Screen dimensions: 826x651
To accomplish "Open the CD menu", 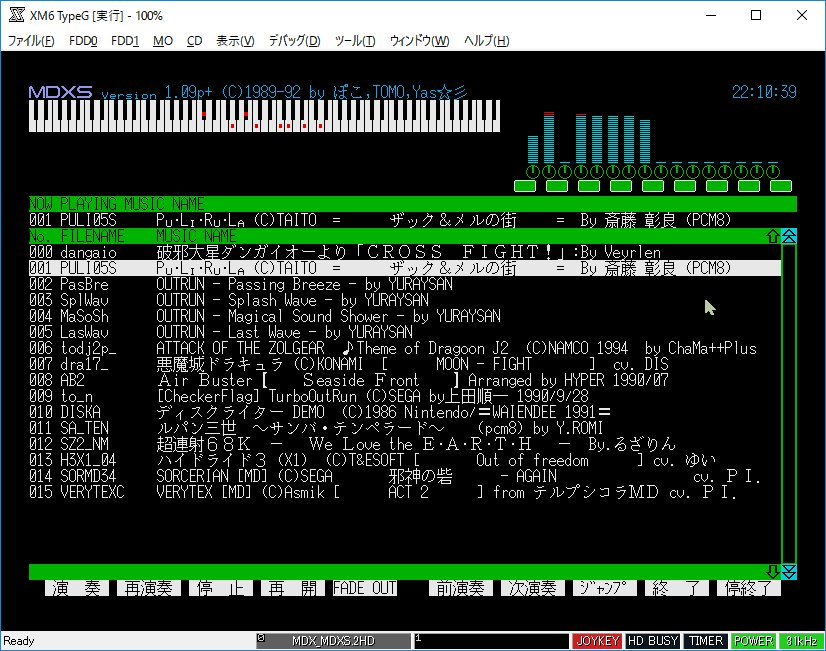I will pyautogui.click(x=194, y=41).
